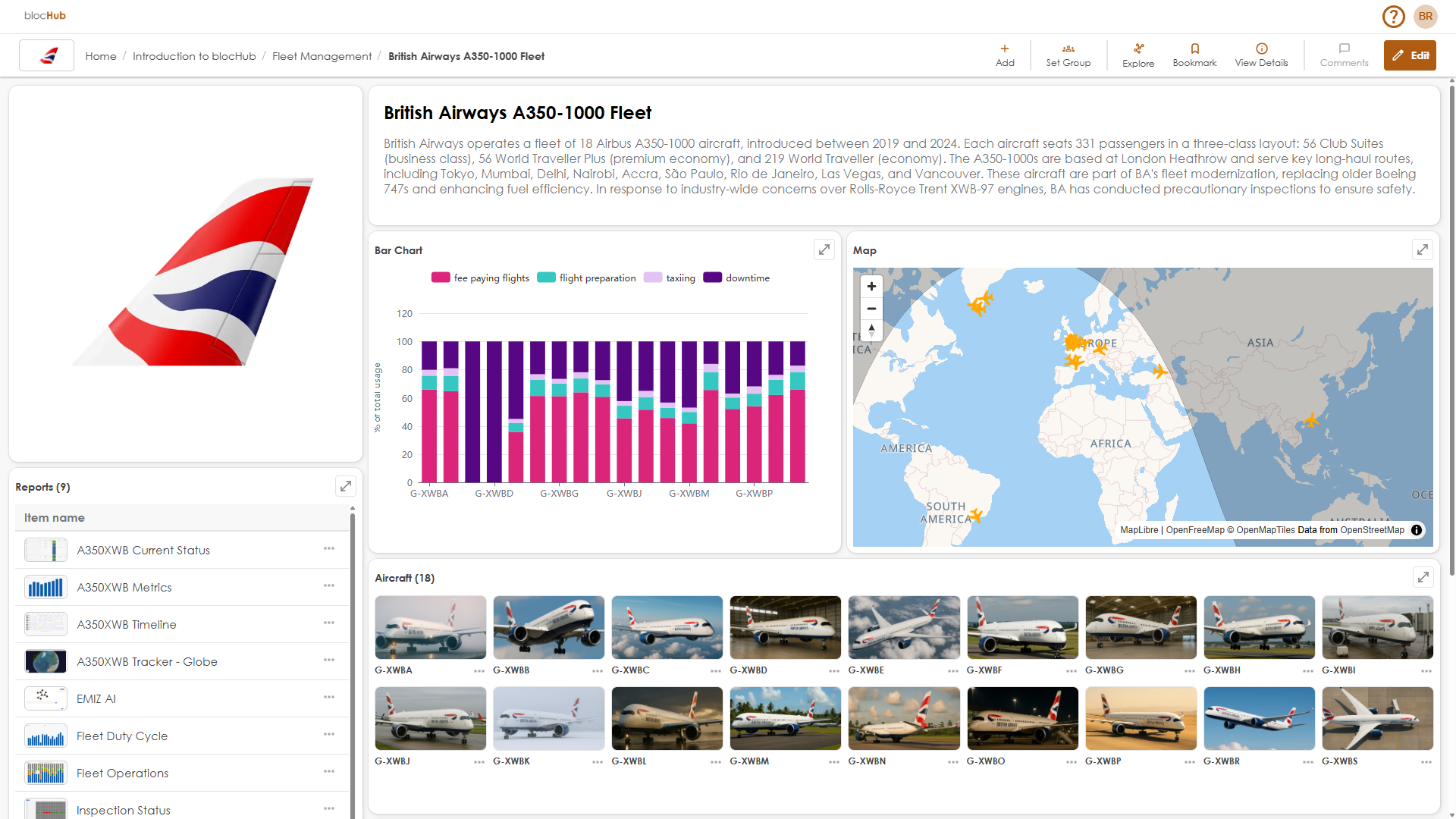This screenshot has width=1456, height=819.
Task: Open the three-dot menu for G-XWBA
Action: (478, 670)
